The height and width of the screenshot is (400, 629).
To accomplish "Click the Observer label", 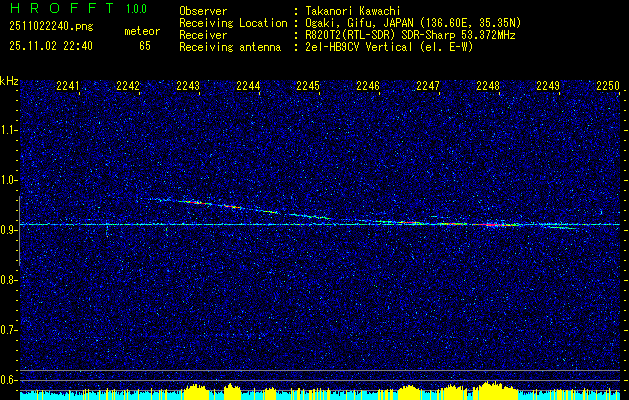I will [203, 11].
